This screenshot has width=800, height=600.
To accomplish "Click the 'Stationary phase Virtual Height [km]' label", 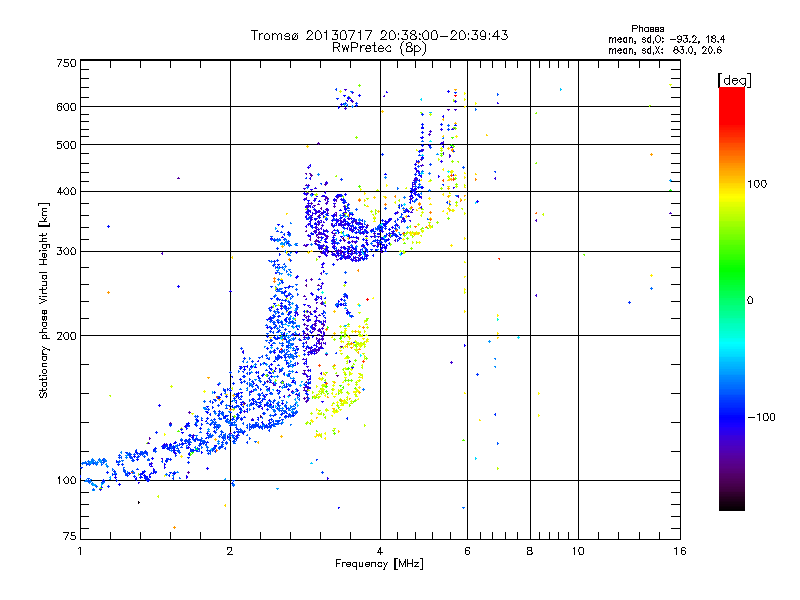I will coord(43,300).
